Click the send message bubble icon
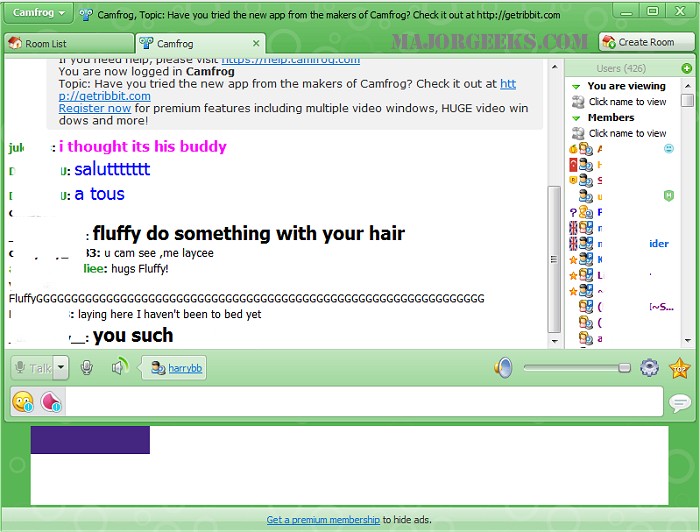Viewport: 700px width, 532px height. [680, 403]
